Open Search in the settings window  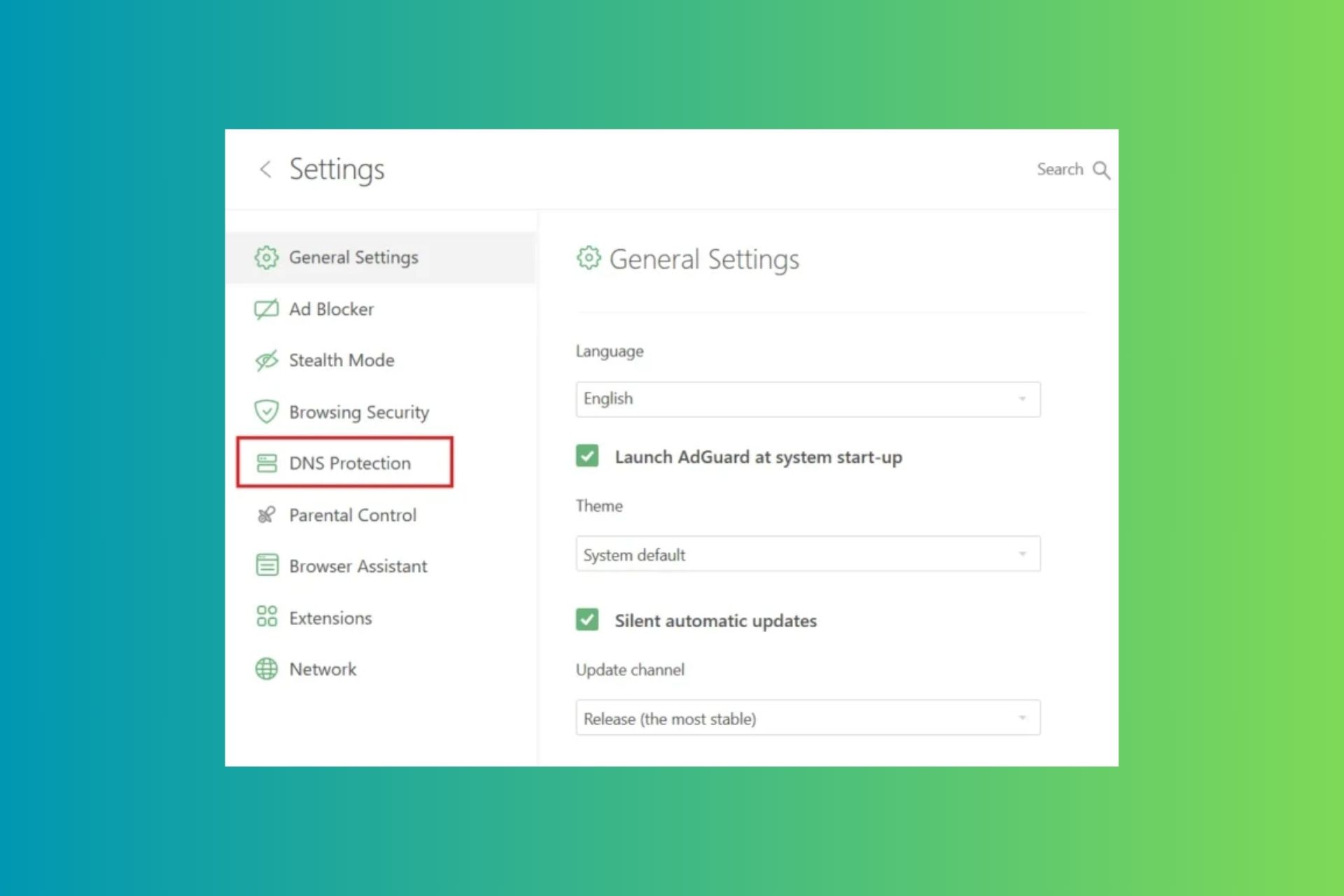(1074, 169)
